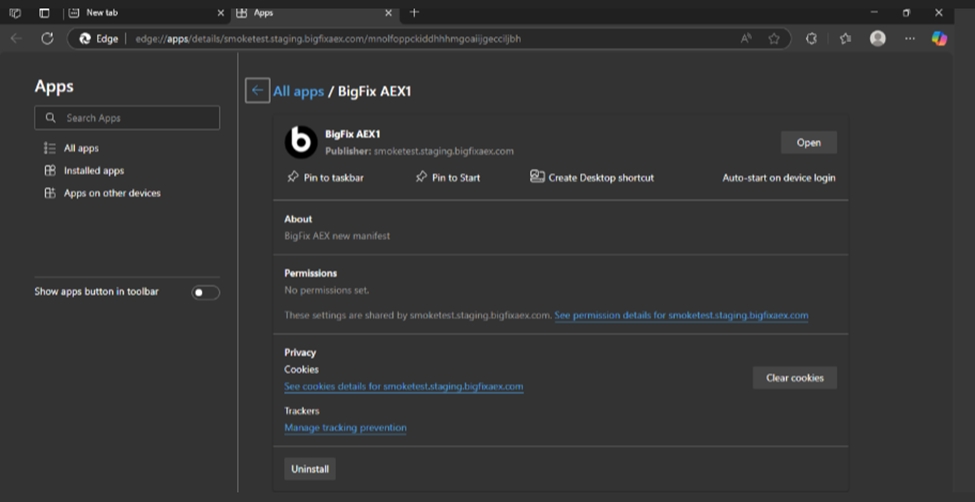Click the Read aloud icon in address bar
Image resolution: width=975 pixels, height=502 pixels.
746,38
